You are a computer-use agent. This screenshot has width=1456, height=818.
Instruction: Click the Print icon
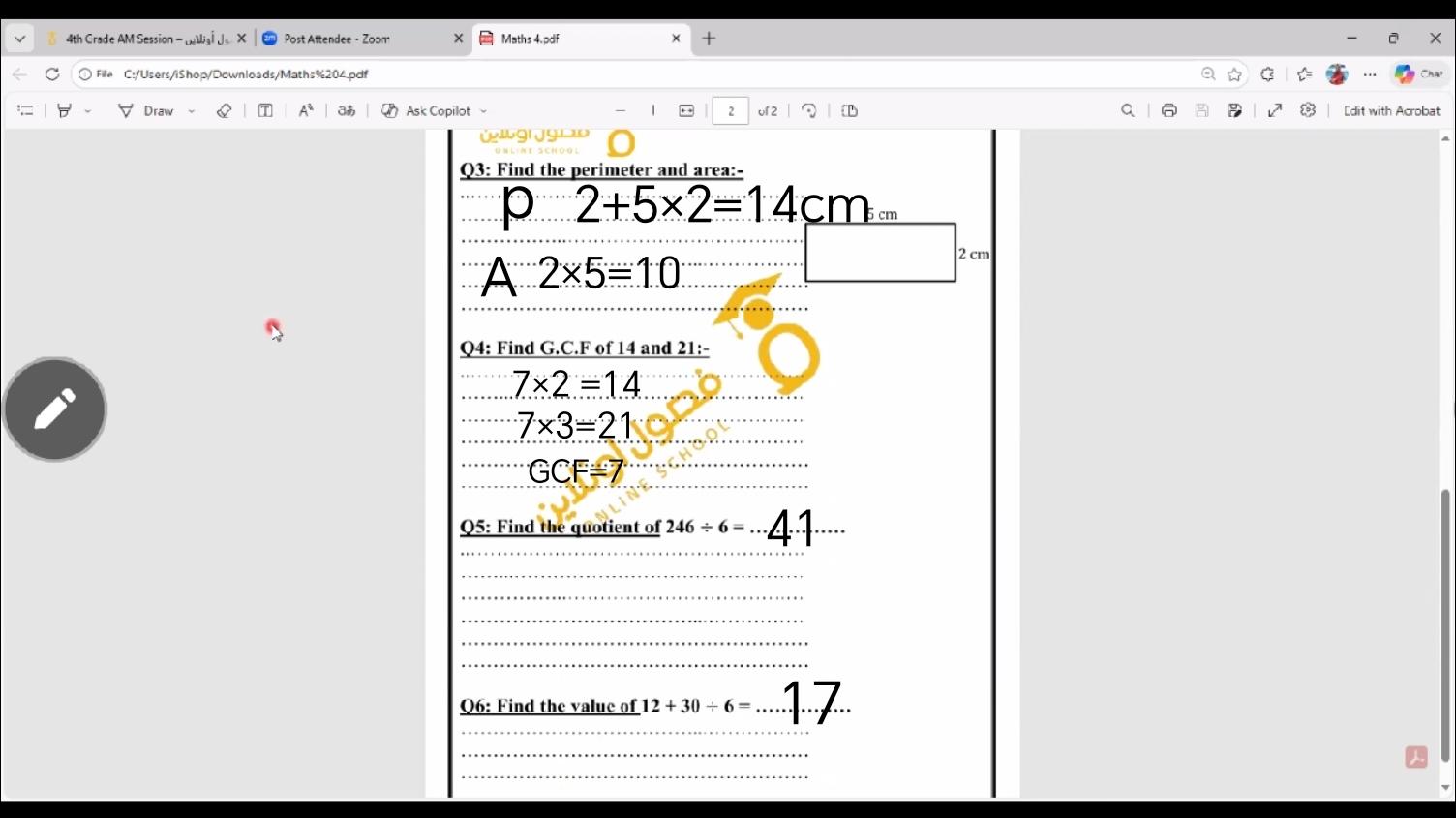(1168, 111)
